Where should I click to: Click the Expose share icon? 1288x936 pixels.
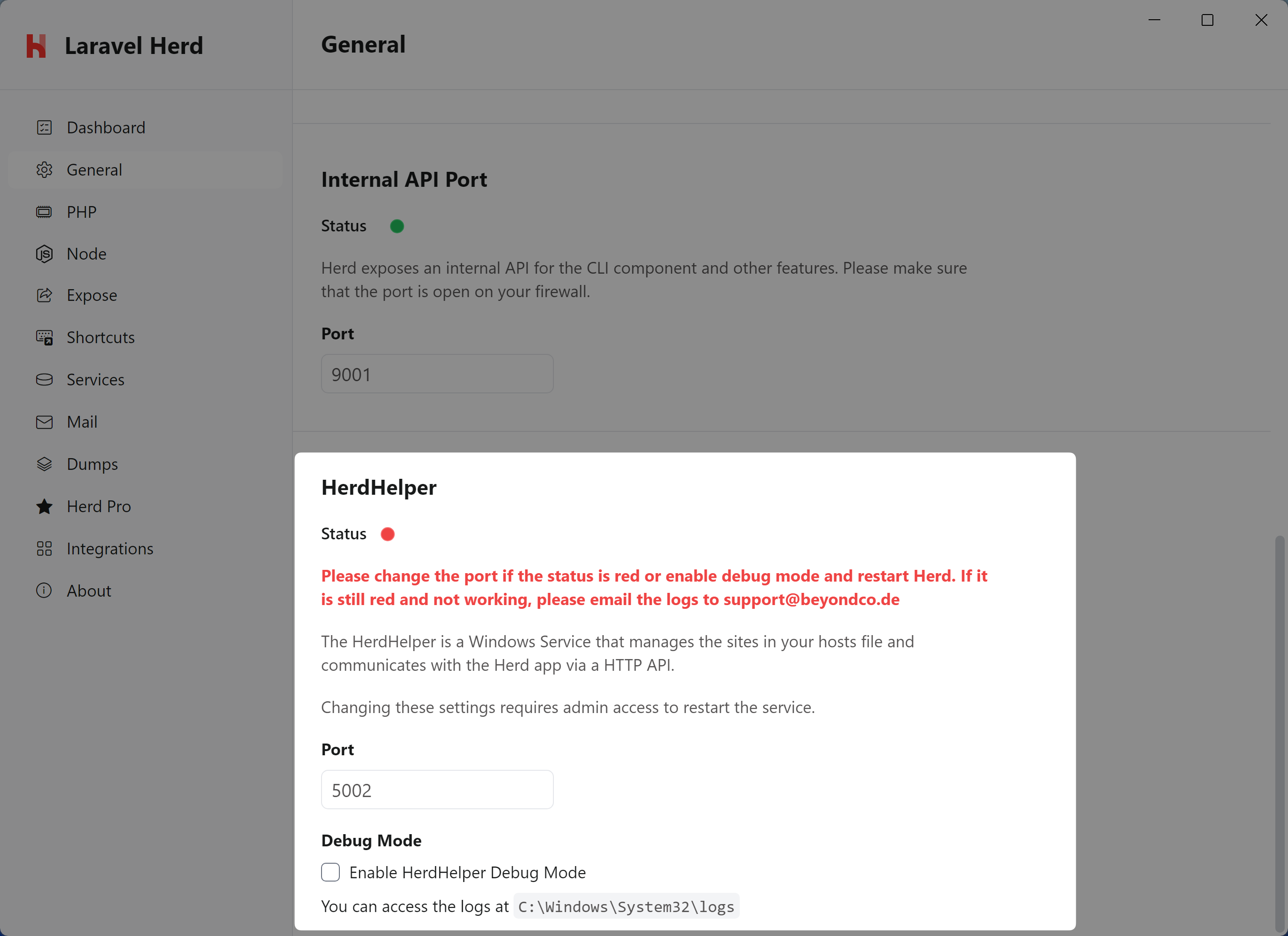(x=44, y=295)
